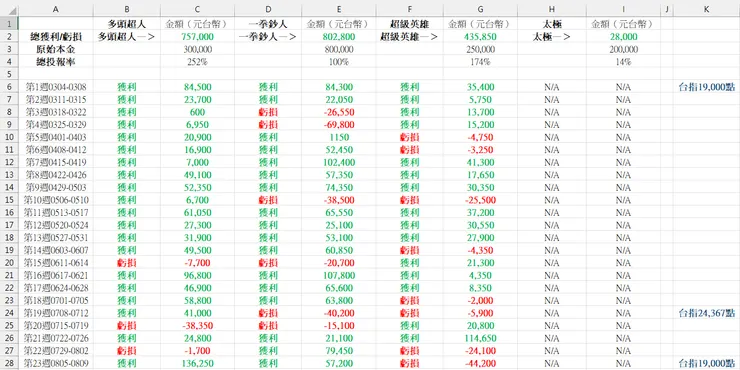740x370 pixels.
Task: Select week cell 第15週0611-0614
Action: (x=56, y=262)
